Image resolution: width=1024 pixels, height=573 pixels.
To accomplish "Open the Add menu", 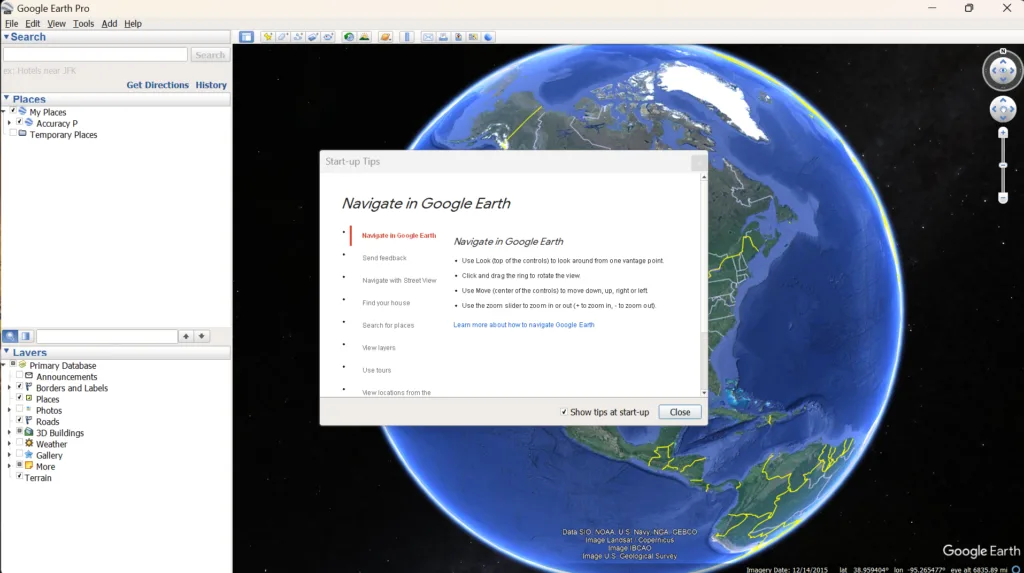I will [x=109, y=24].
